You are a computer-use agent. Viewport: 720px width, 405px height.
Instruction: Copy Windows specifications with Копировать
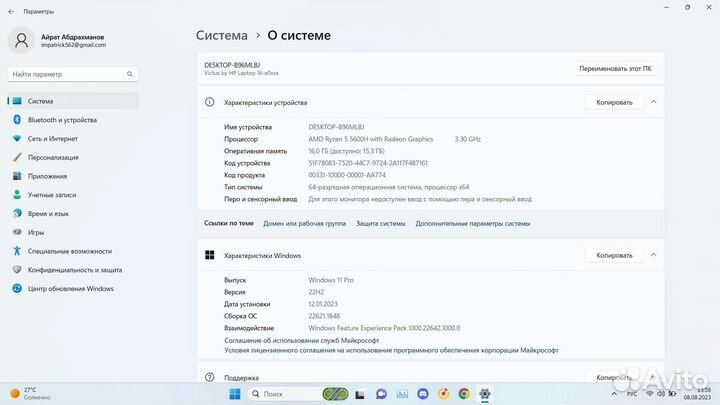(x=614, y=255)
